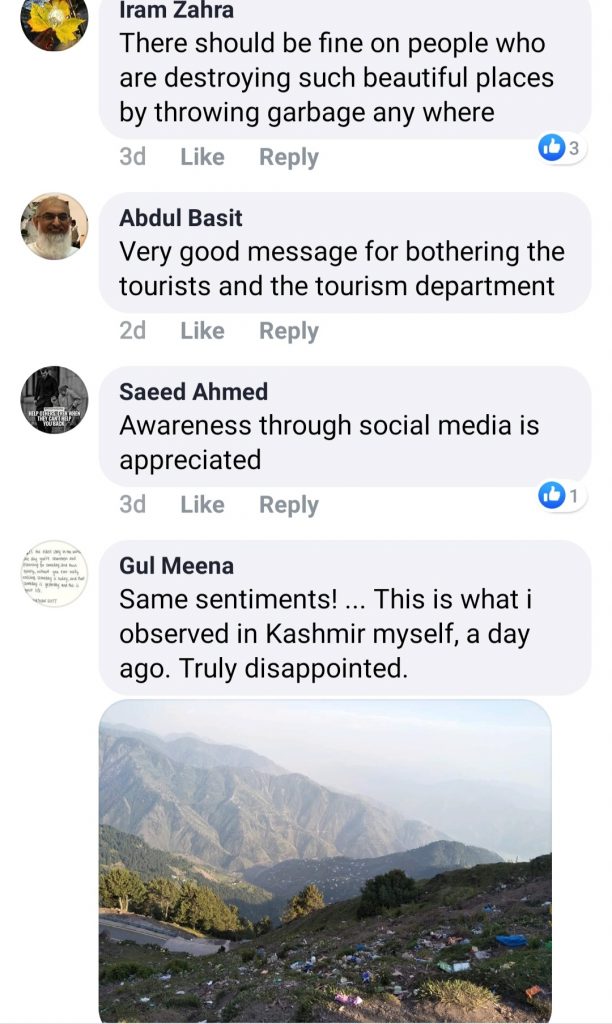This screenshot has height=1024, width=612.
Task: Tap the 3d timestamp on Iram Zahra's comment
Action: [132, 157]
